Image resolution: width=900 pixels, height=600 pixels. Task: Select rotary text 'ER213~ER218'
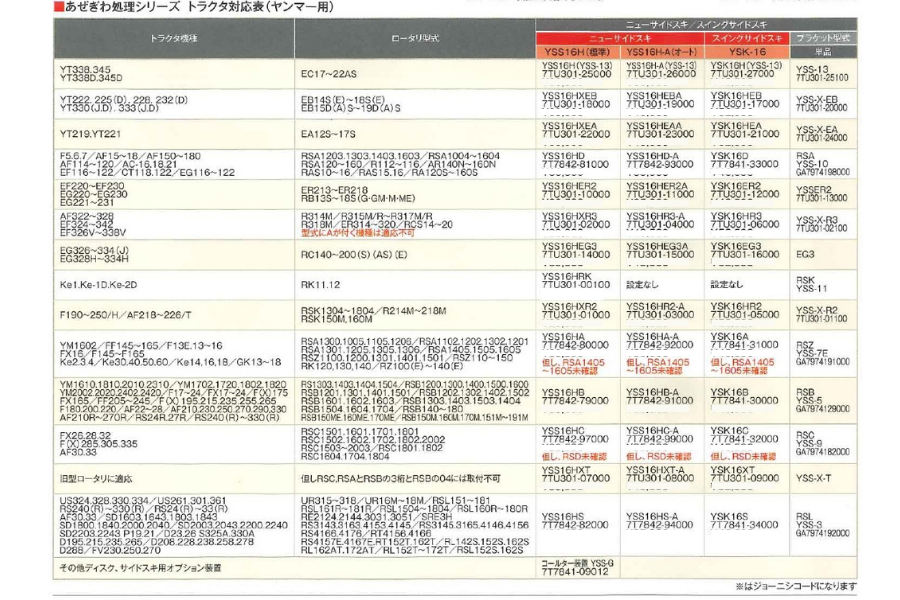coord(334,190)
